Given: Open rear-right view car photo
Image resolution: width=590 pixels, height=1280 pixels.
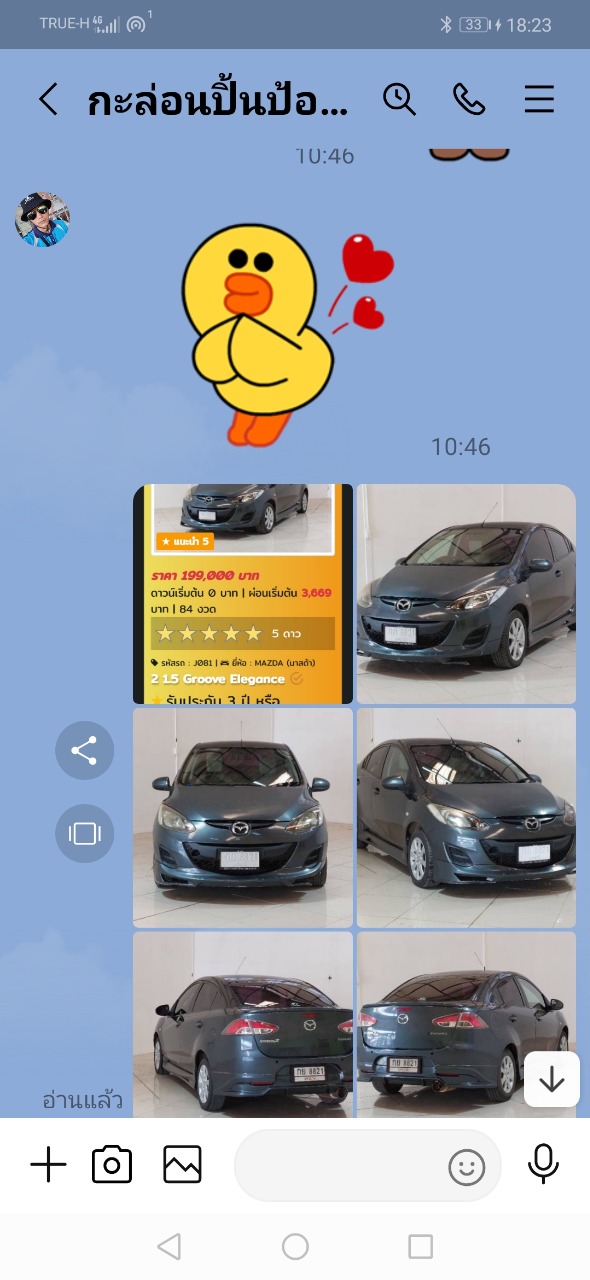Looking at the screenshot, I should [466, 1024].
